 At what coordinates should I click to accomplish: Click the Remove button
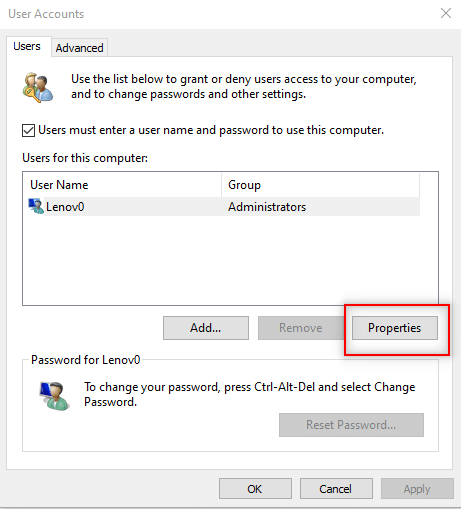click(301, 328)
